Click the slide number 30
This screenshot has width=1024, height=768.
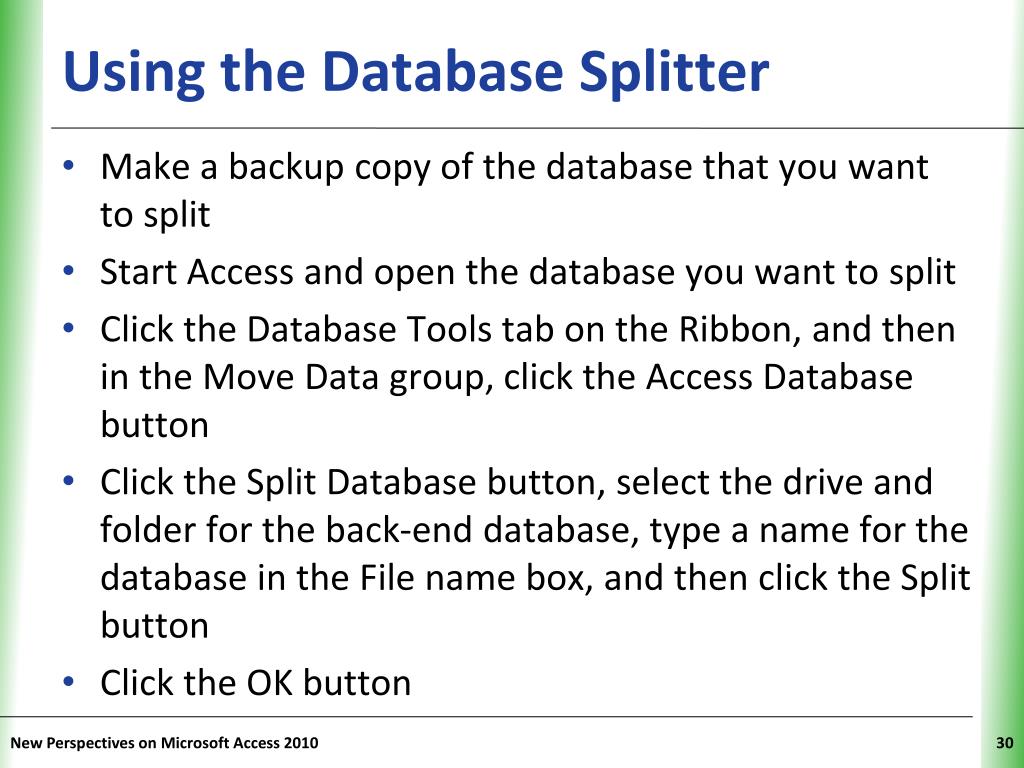tap(1004, 743)
